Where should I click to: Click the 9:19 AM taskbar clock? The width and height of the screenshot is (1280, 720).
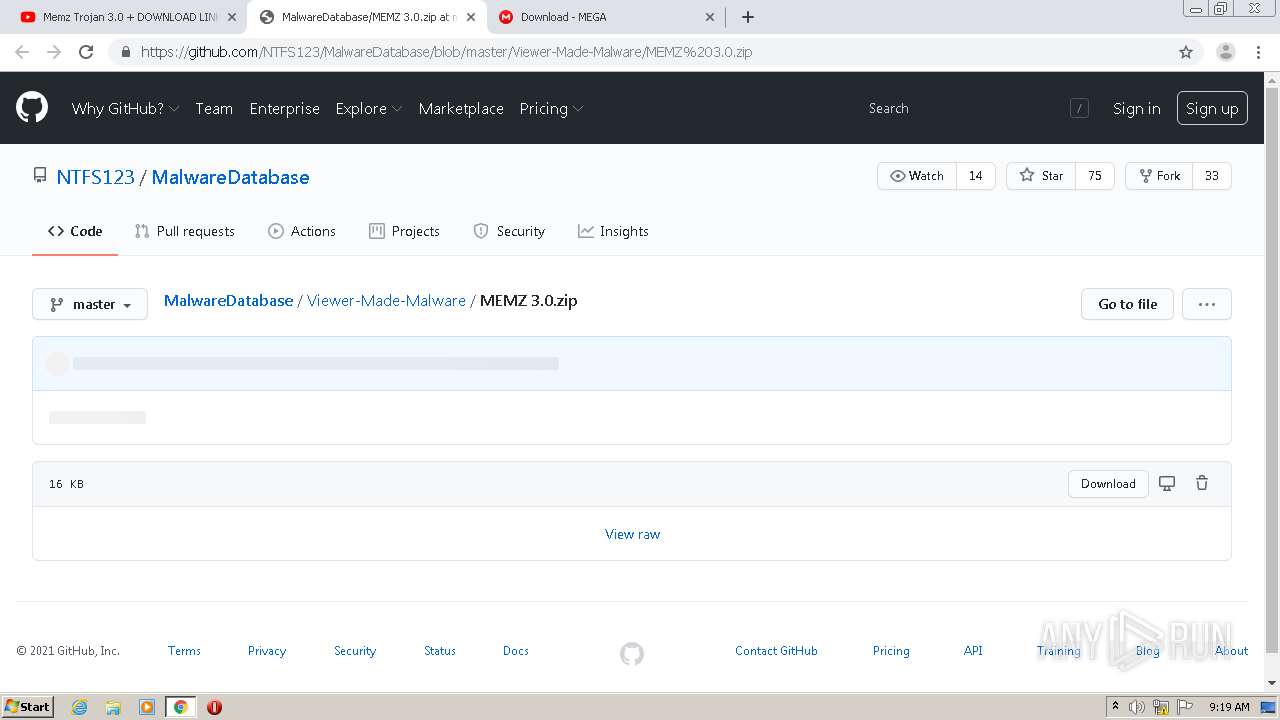pyautogui.click(x=1229, y=707)
